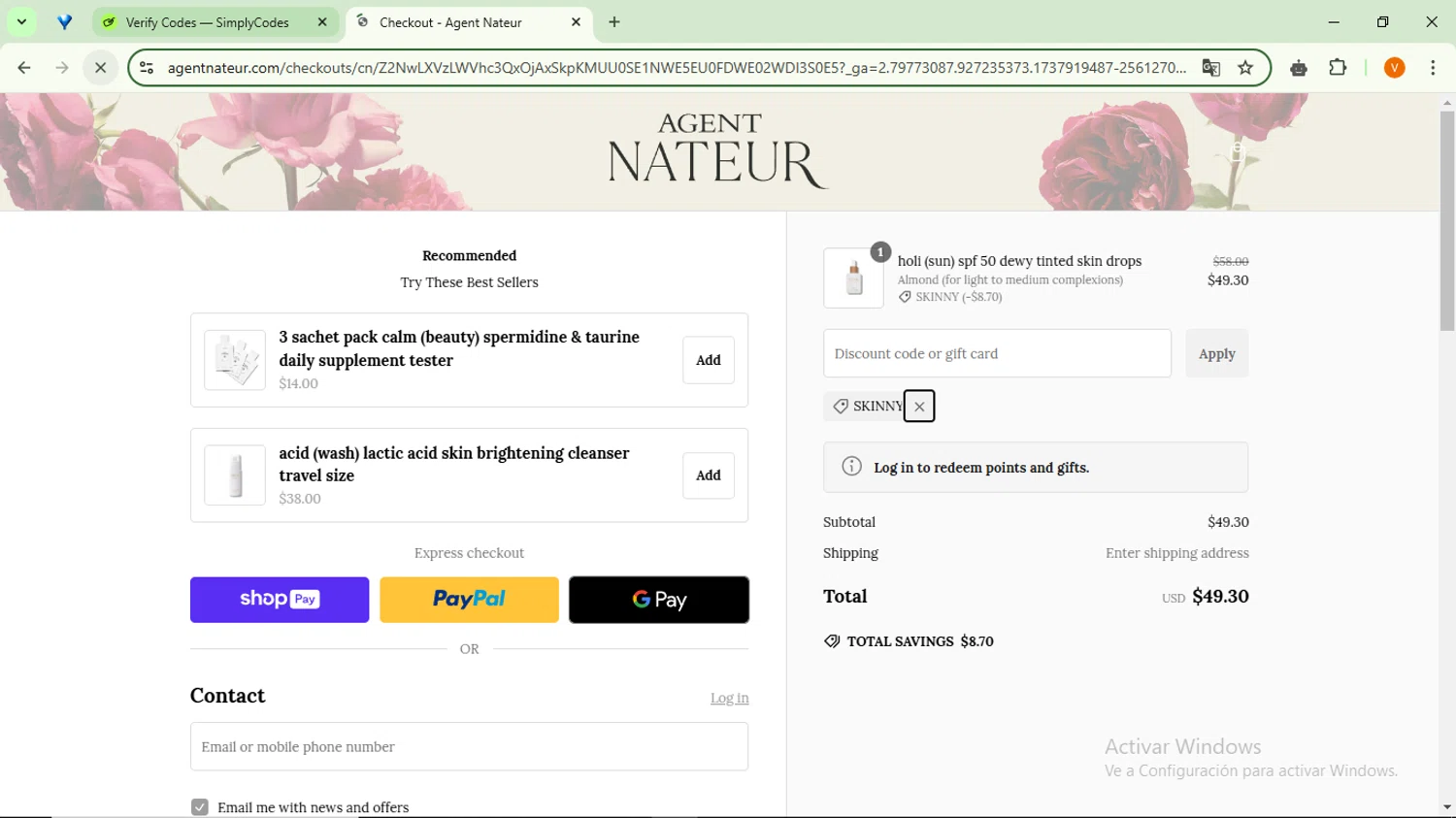Click the Express checkout label
This screenshot has width=1456, height=818.
469,553
